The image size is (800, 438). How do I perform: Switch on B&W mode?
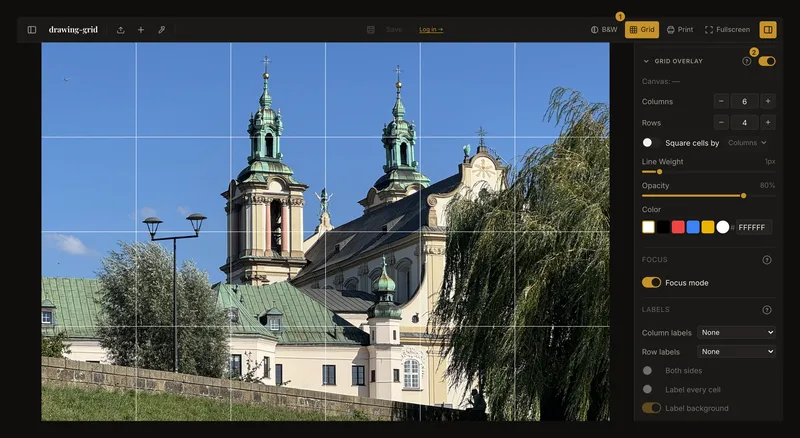pyautogui.click(x=604, y=30)
